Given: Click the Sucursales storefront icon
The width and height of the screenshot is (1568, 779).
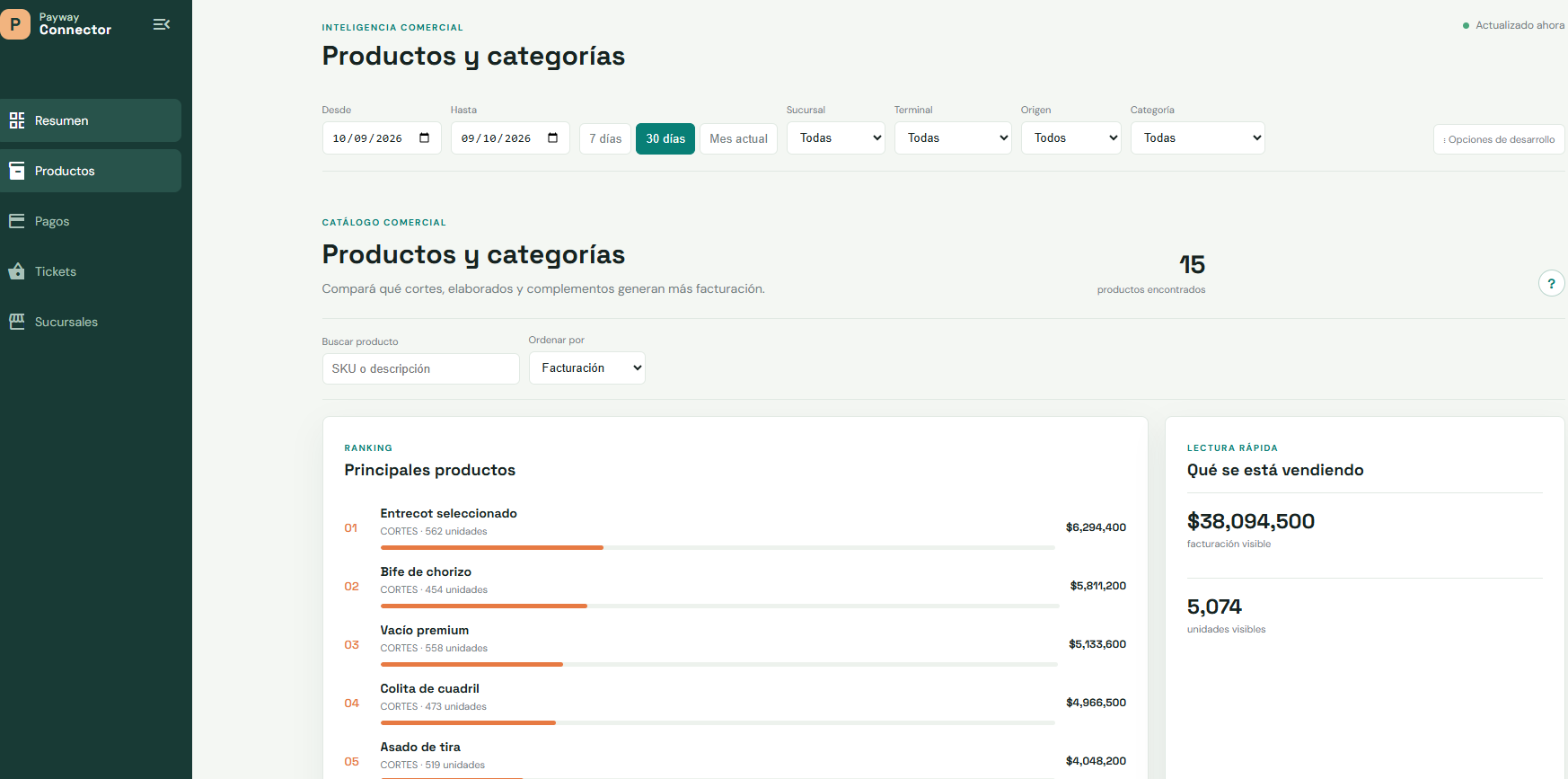Looking at the screenshot, I should click(17, 322).
